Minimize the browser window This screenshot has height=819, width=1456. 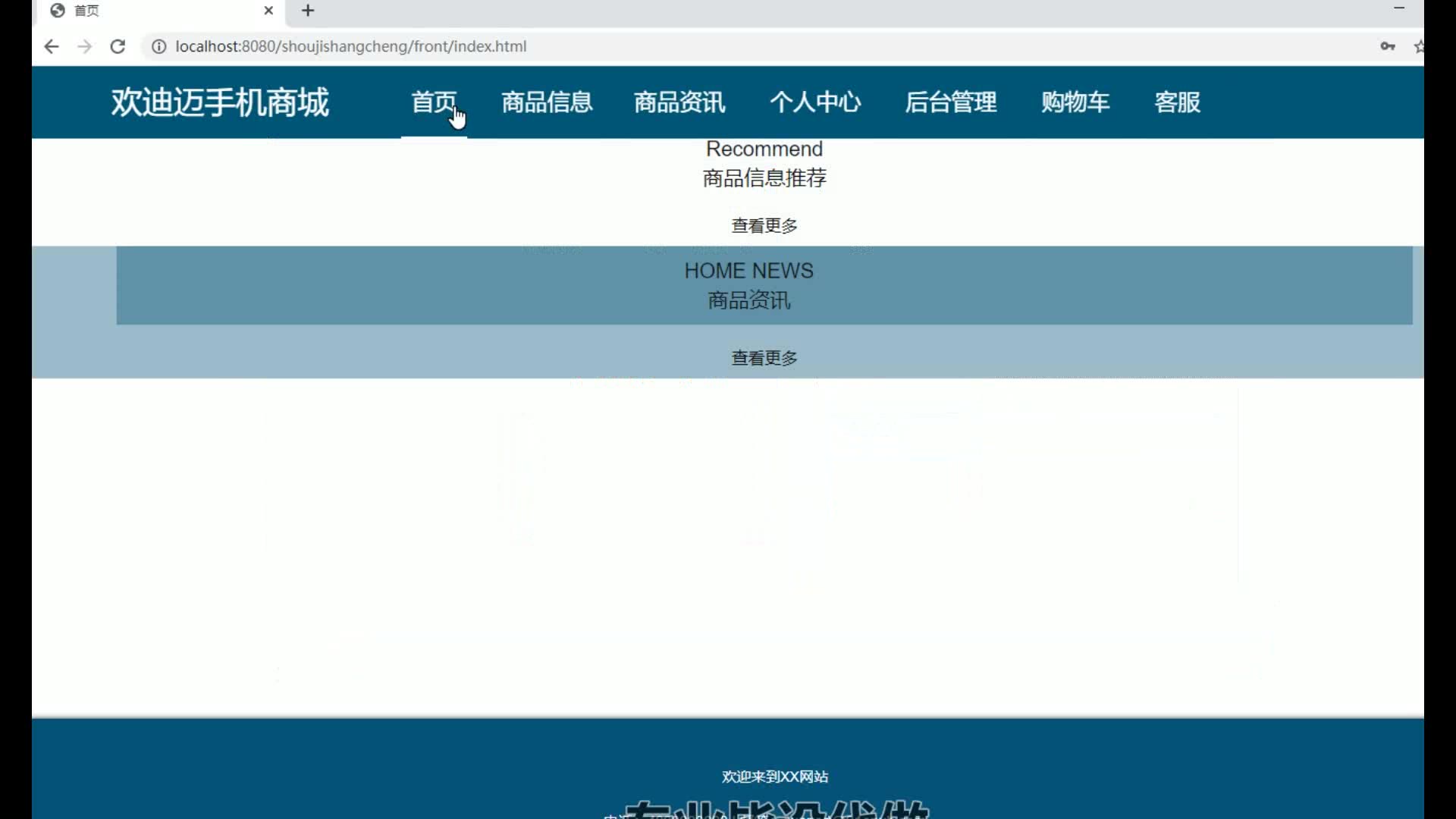(1399, 8)
